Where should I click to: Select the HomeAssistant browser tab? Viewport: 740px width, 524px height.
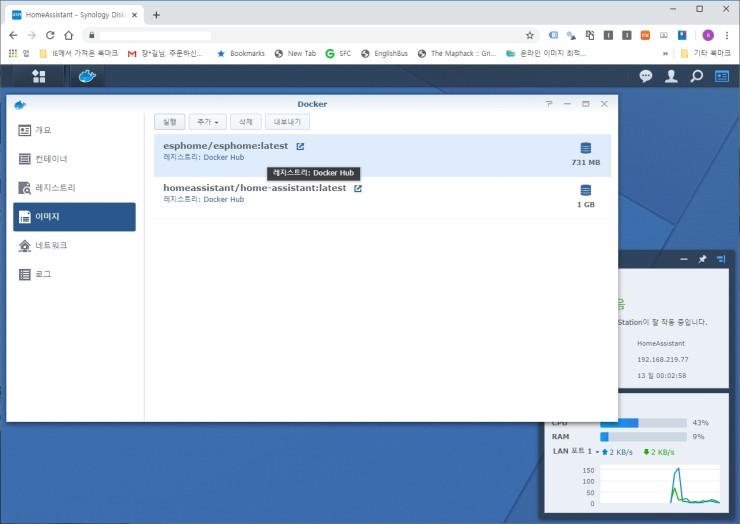click(75, 15)
